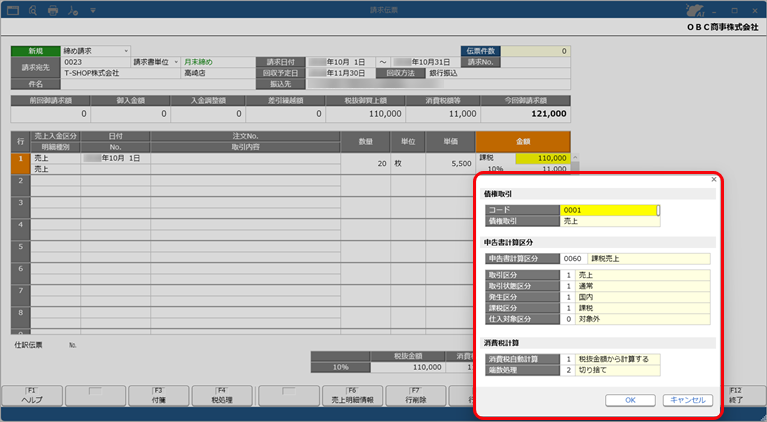Click the 取引状態区分 value 通常

[x=642, y=286]
